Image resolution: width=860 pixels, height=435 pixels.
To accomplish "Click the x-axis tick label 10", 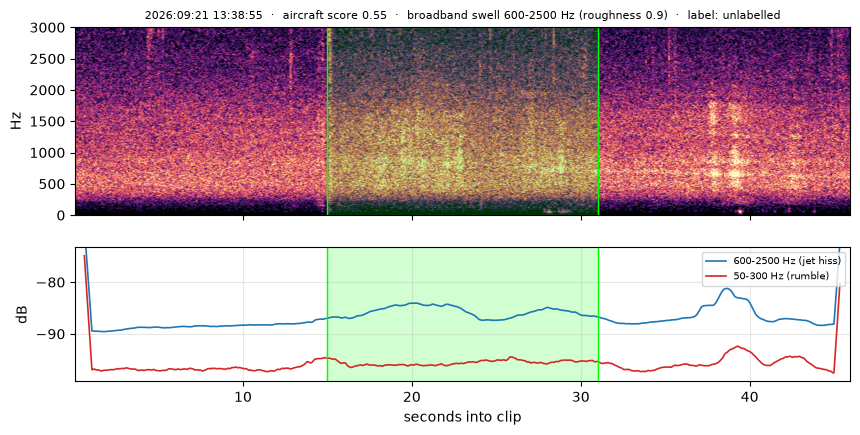I will point(243,396).
